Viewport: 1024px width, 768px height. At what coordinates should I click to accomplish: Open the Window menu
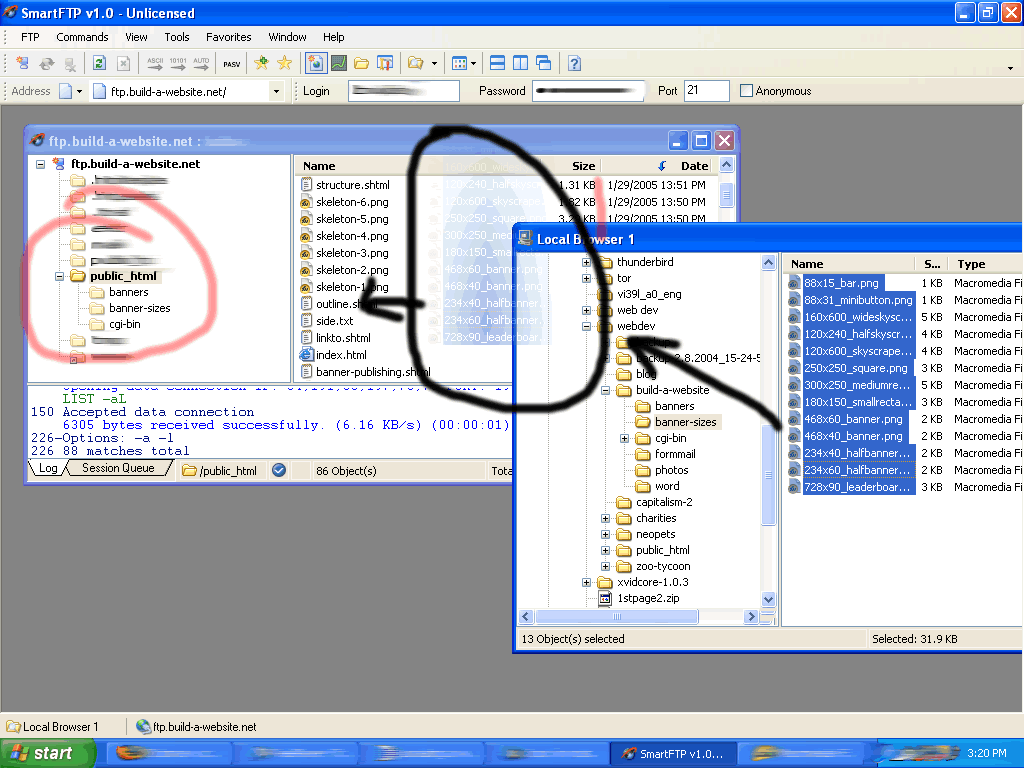click(287, 37)
